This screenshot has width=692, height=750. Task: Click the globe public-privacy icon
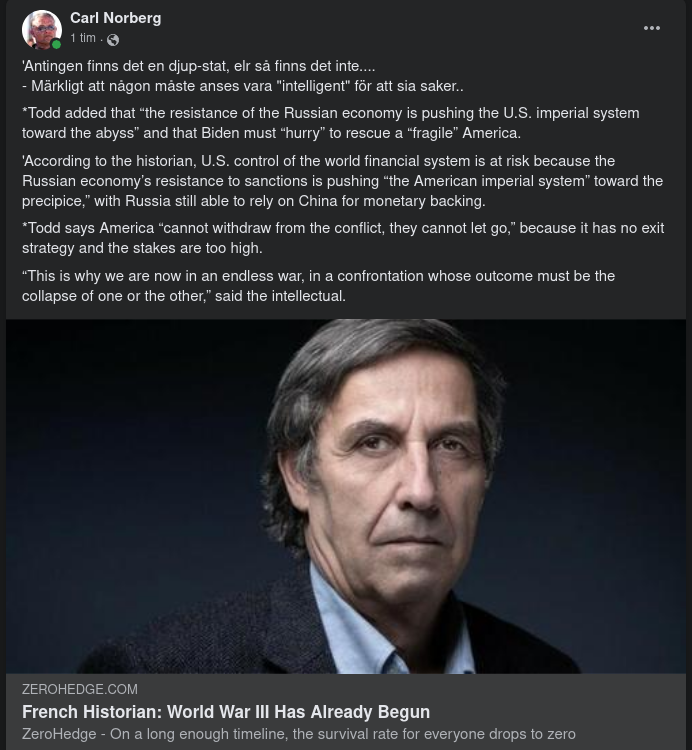tap(113, 40)
